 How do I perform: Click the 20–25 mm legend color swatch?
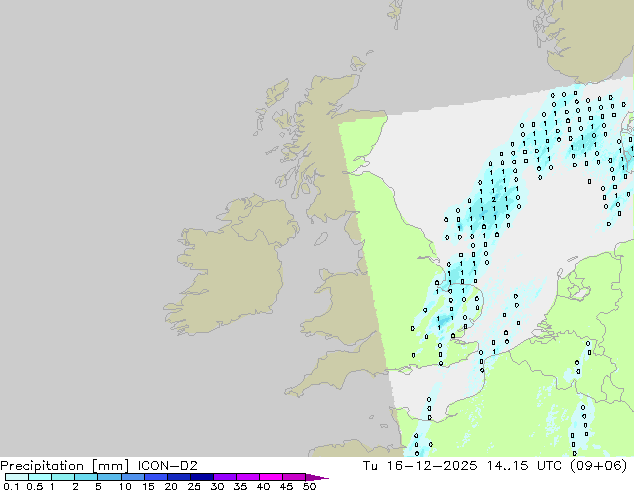(179, 477)
